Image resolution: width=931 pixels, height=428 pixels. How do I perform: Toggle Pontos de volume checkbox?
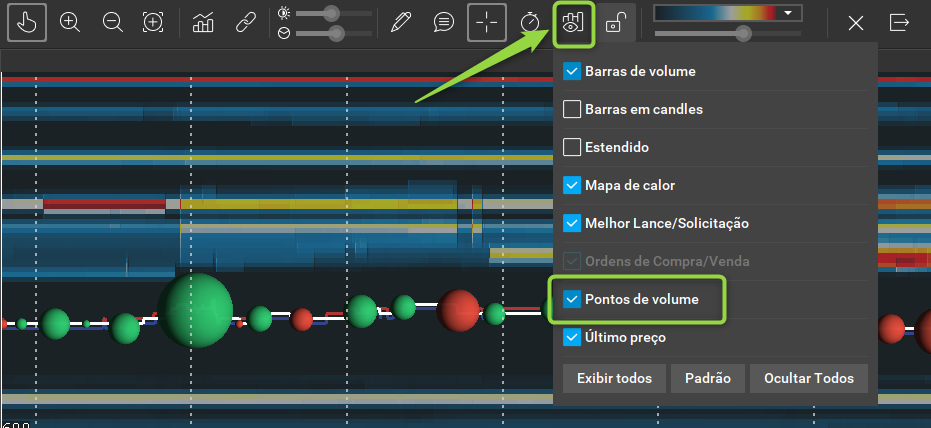(x=572, y=299)
